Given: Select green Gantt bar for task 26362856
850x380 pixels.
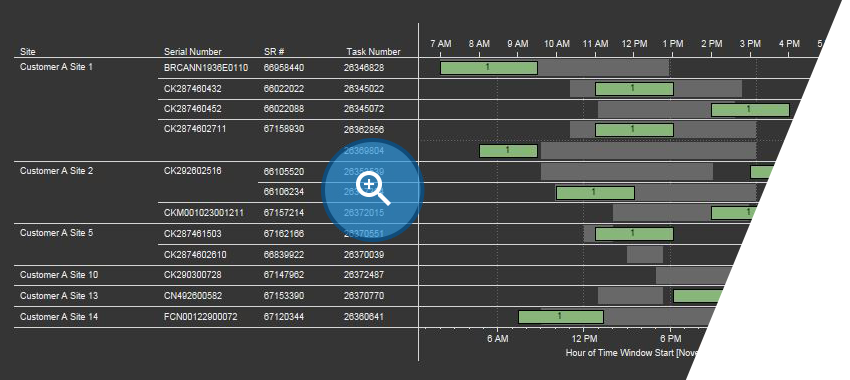Looking at the screenshot, I should (x=634, y=130).
